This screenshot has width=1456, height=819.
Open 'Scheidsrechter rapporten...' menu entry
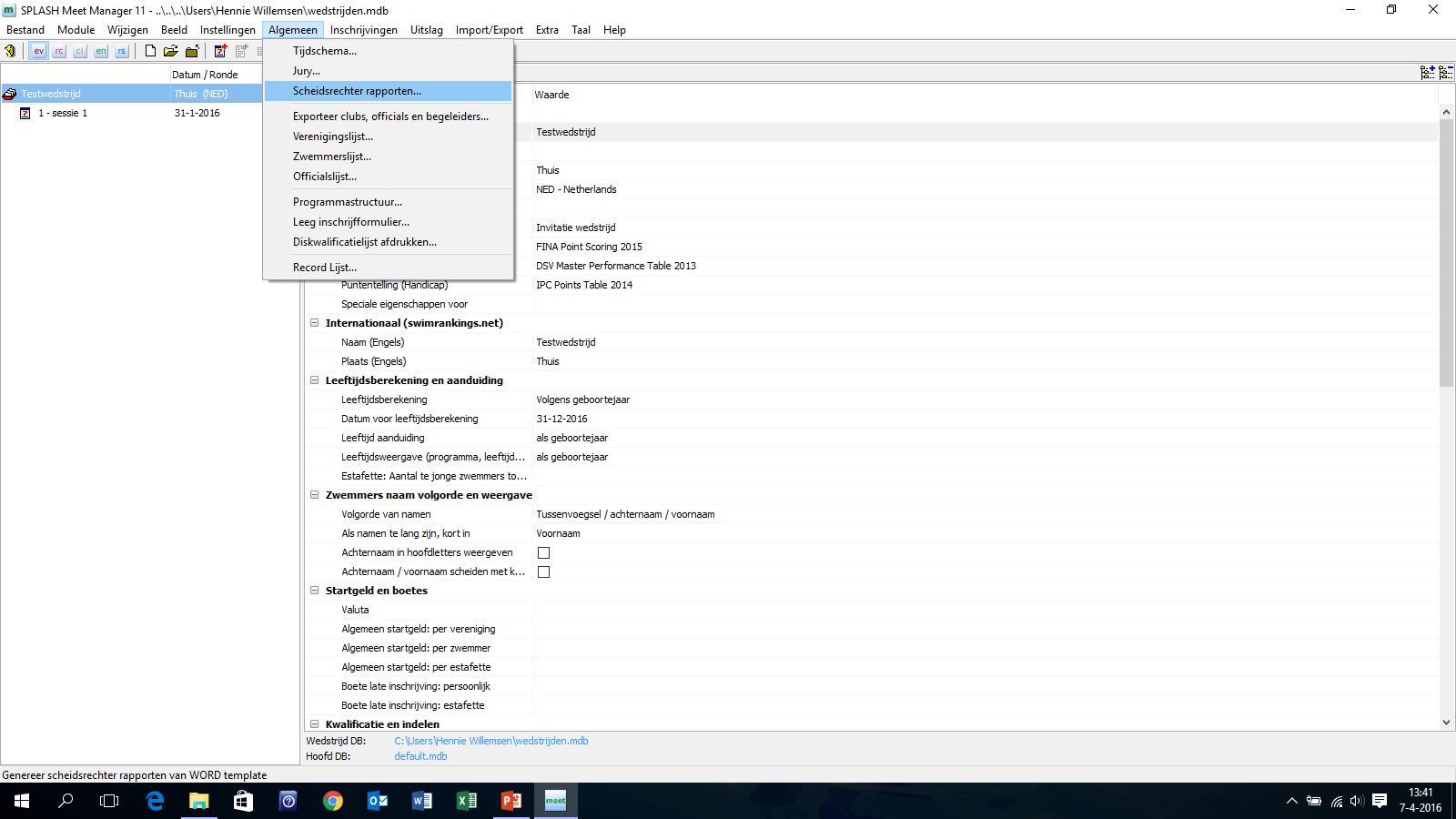pos(388,91)
